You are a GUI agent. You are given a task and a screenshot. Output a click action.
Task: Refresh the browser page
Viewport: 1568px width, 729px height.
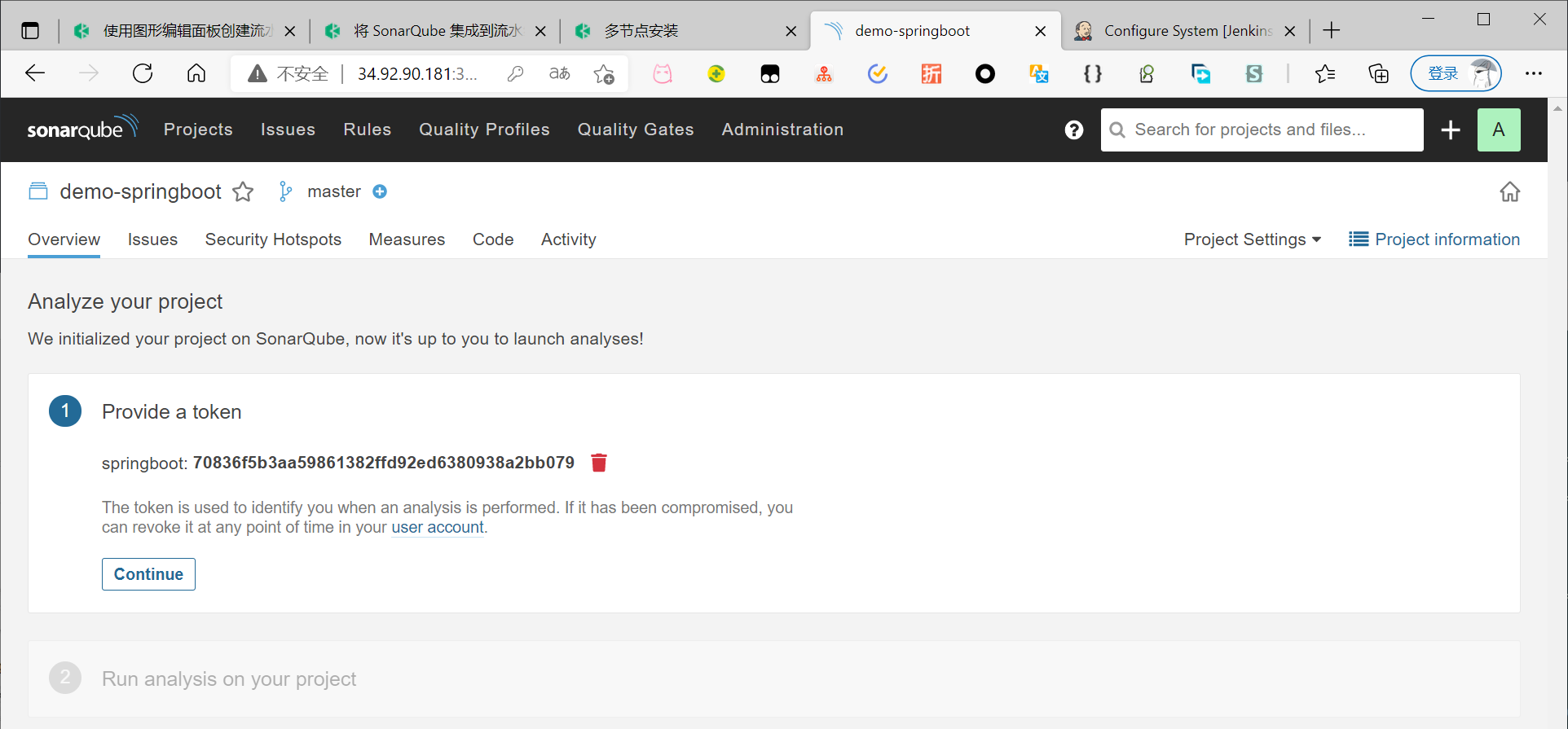click(143, 74)
